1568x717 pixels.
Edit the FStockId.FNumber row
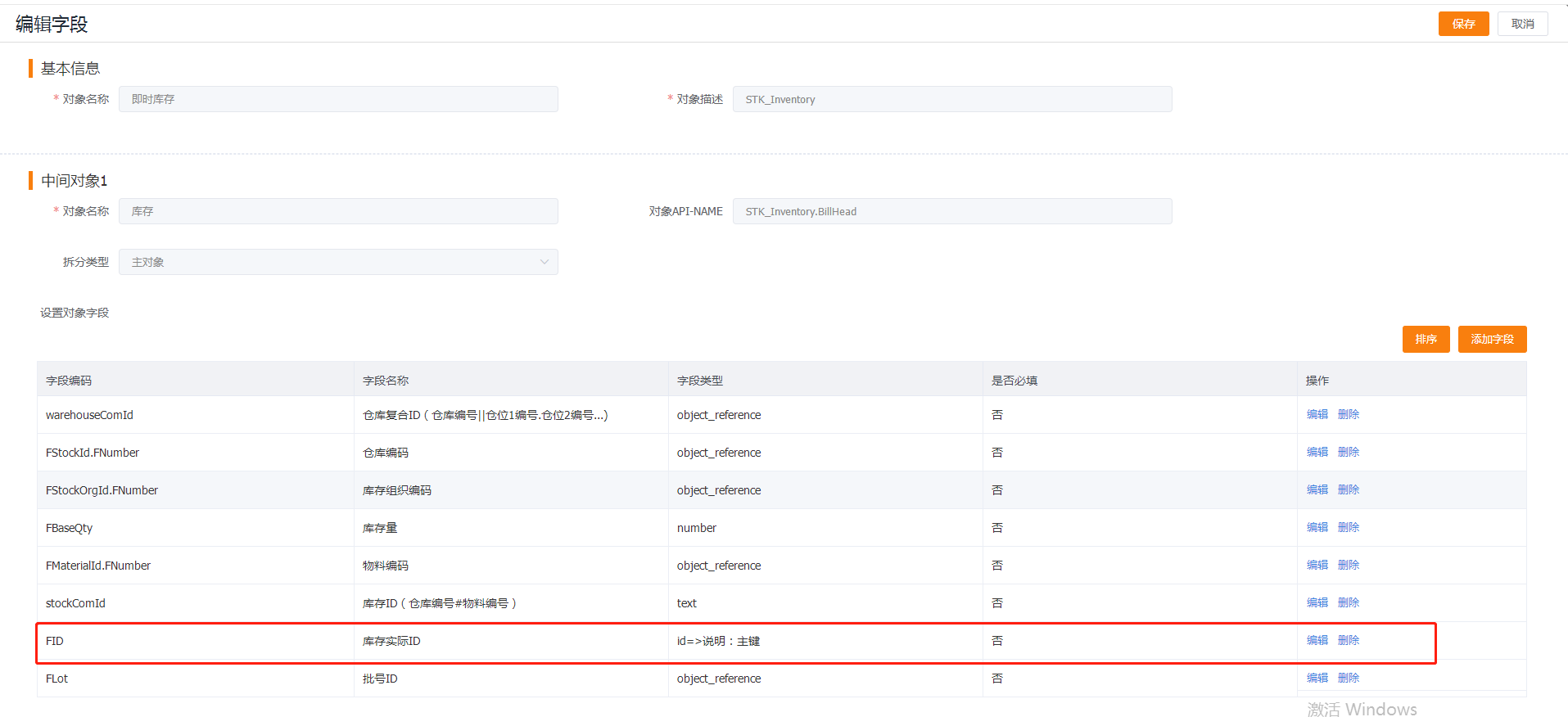click(1317, 452)
